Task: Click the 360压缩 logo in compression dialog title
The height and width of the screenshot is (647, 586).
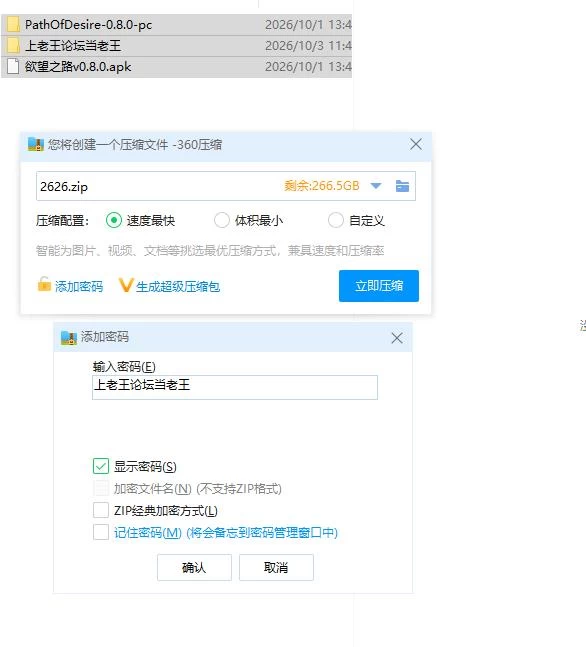Action: click(x=35, y=144)
